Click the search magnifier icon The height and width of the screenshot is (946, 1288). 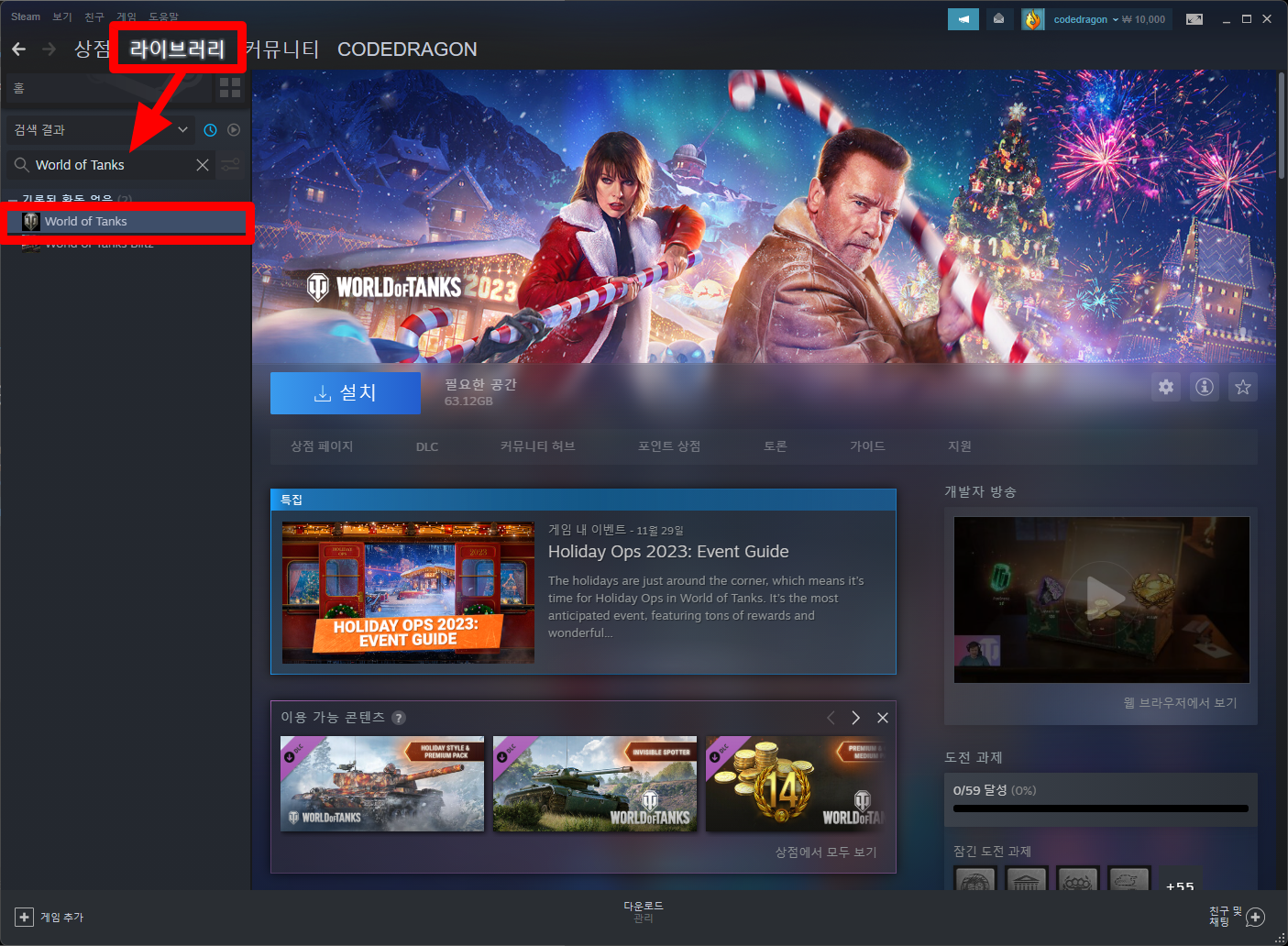[x=21, y=165]
